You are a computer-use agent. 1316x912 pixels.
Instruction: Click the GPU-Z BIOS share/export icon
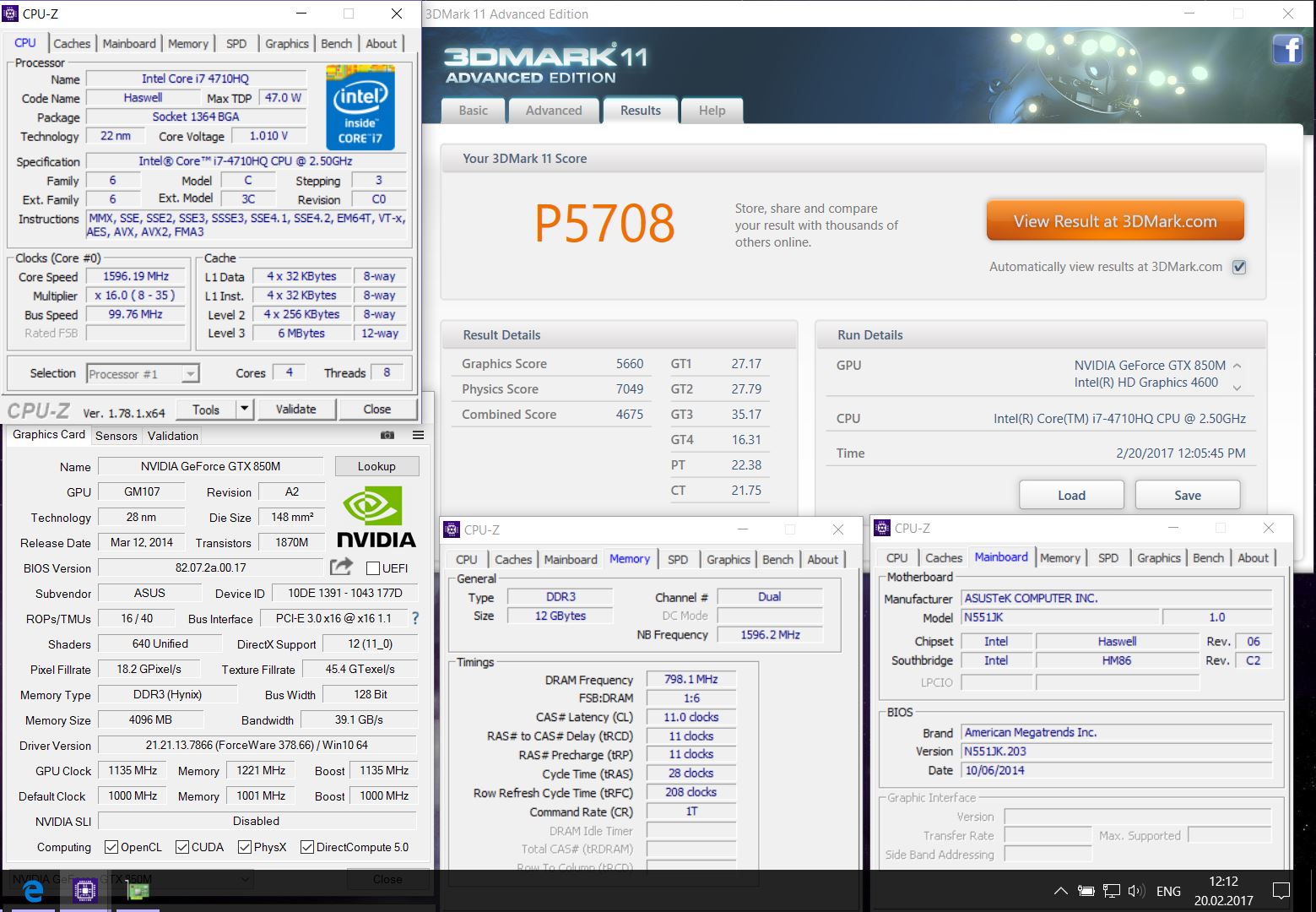pyautogui.click(x=341, y=567)
